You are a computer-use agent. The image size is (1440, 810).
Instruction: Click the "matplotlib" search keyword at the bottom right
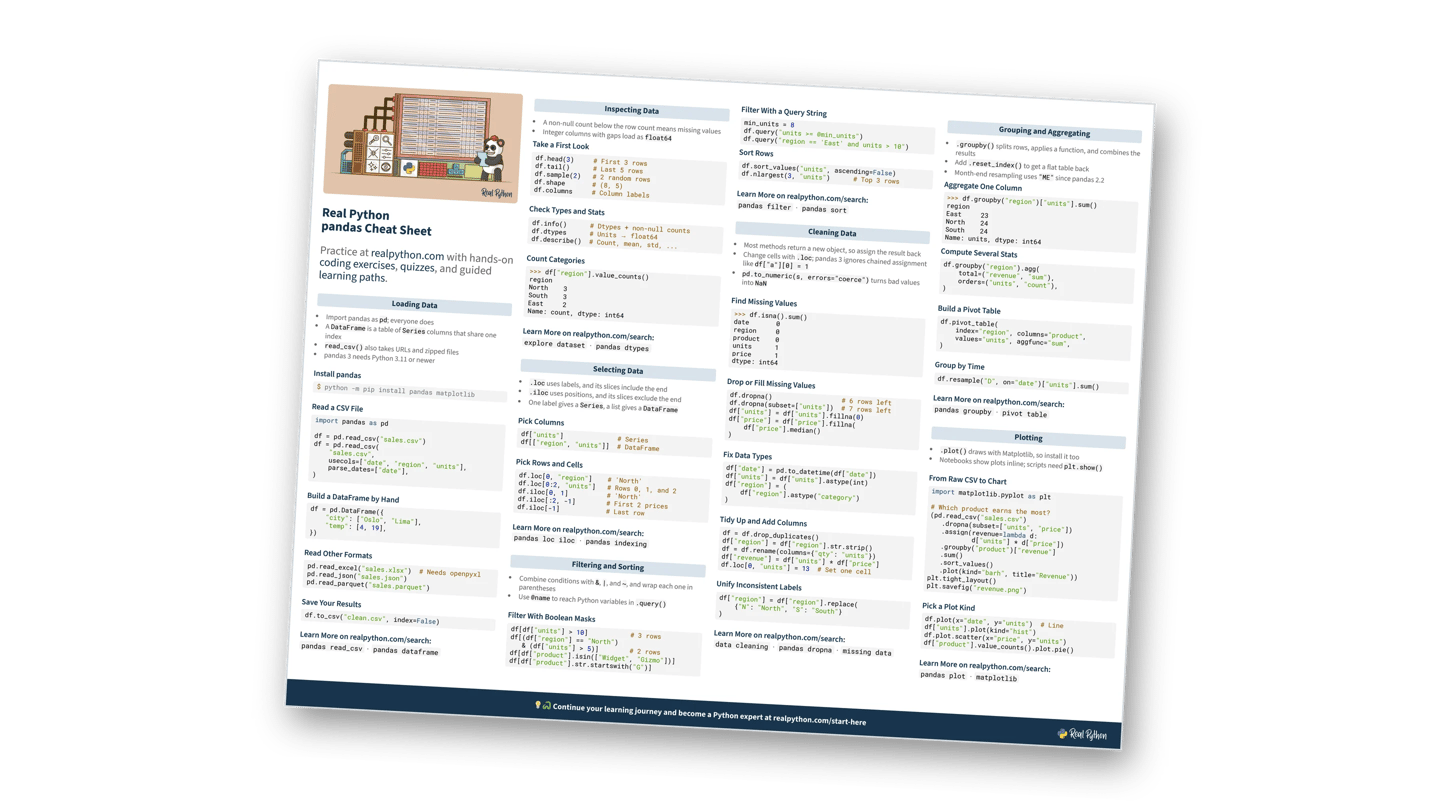(998, 678)
